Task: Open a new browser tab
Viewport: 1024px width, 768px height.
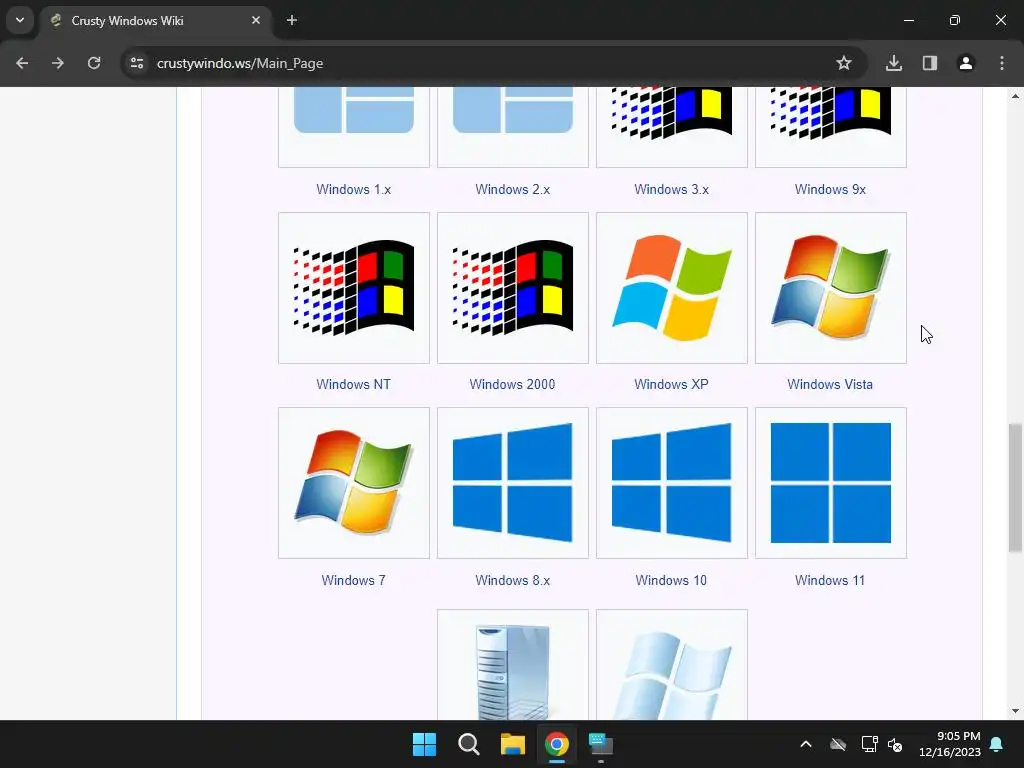Action: (x=292, y=20)
